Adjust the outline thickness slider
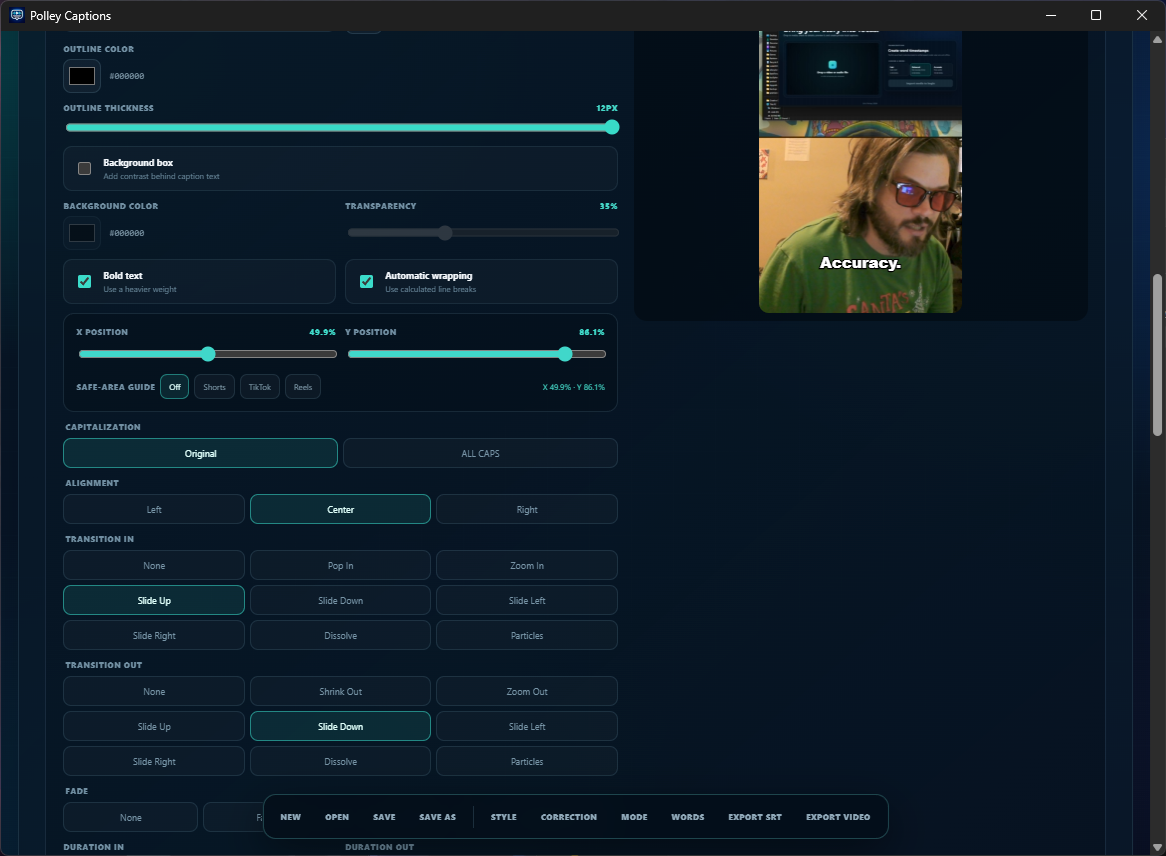1166x856 pixels. click(342, 127)
